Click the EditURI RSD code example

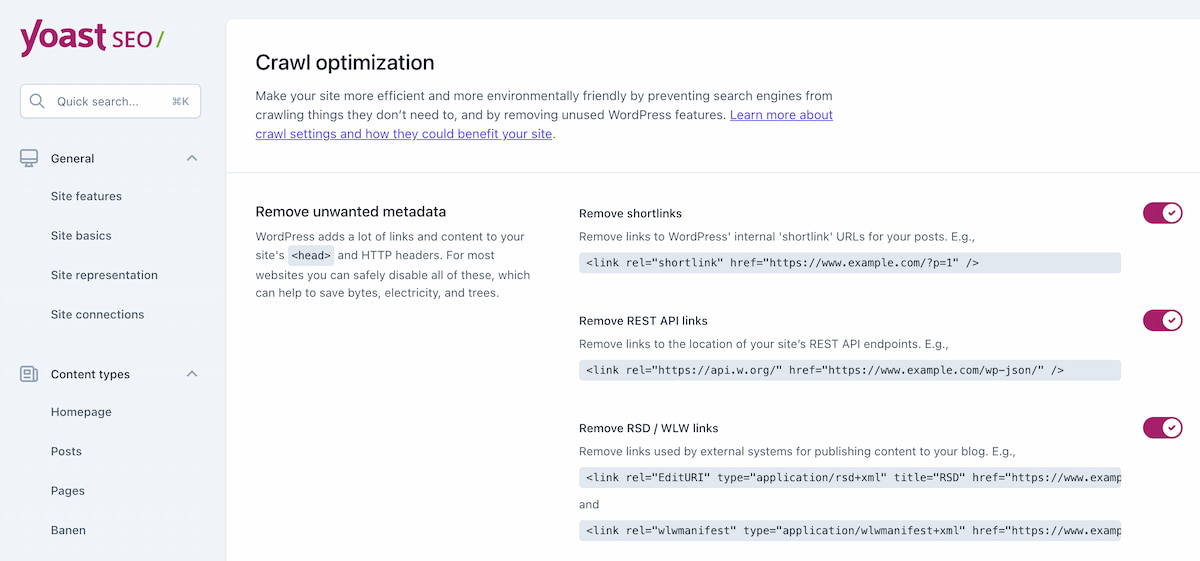coord(850,478)
